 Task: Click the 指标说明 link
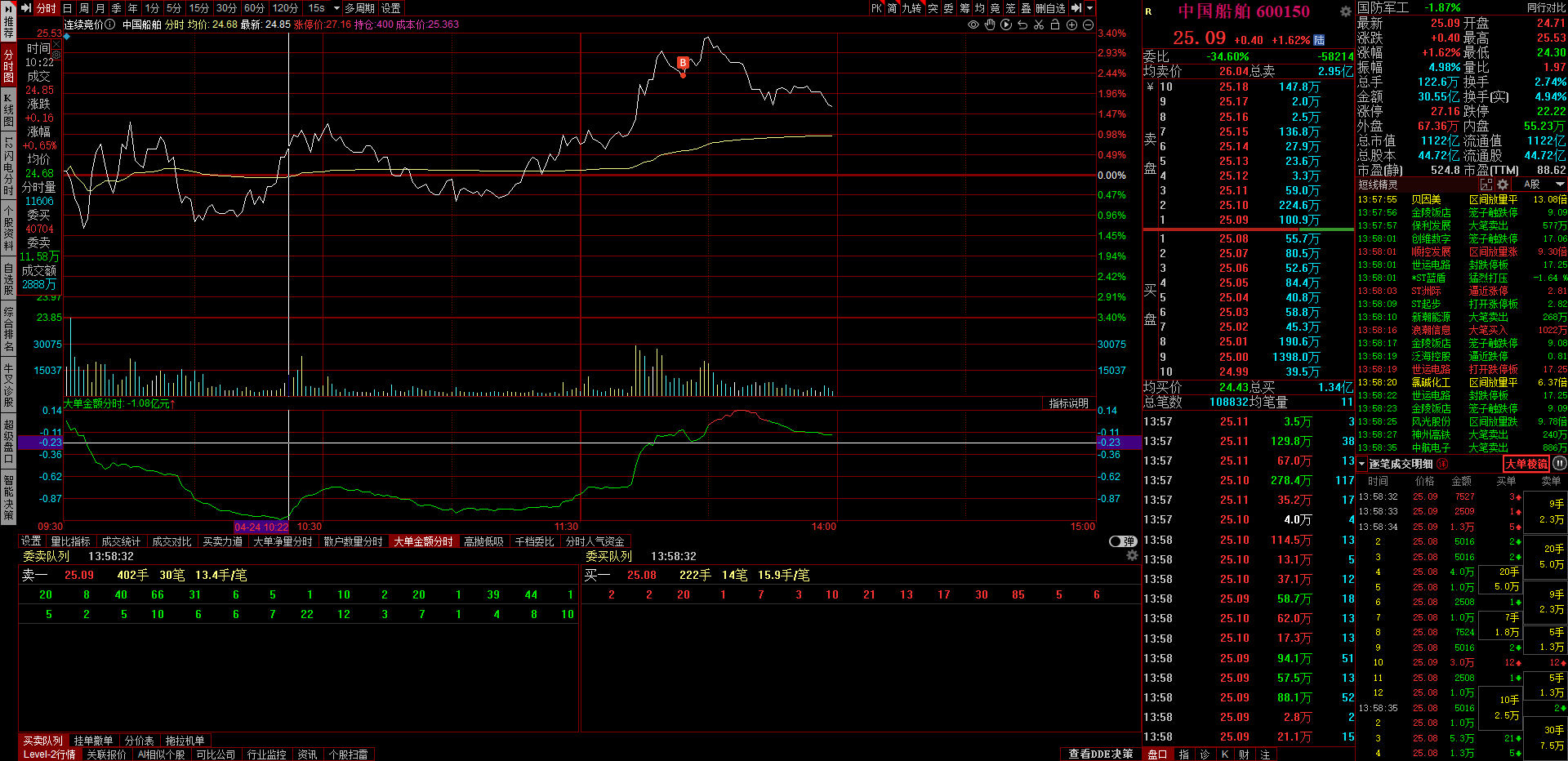tap(1068, 403)
